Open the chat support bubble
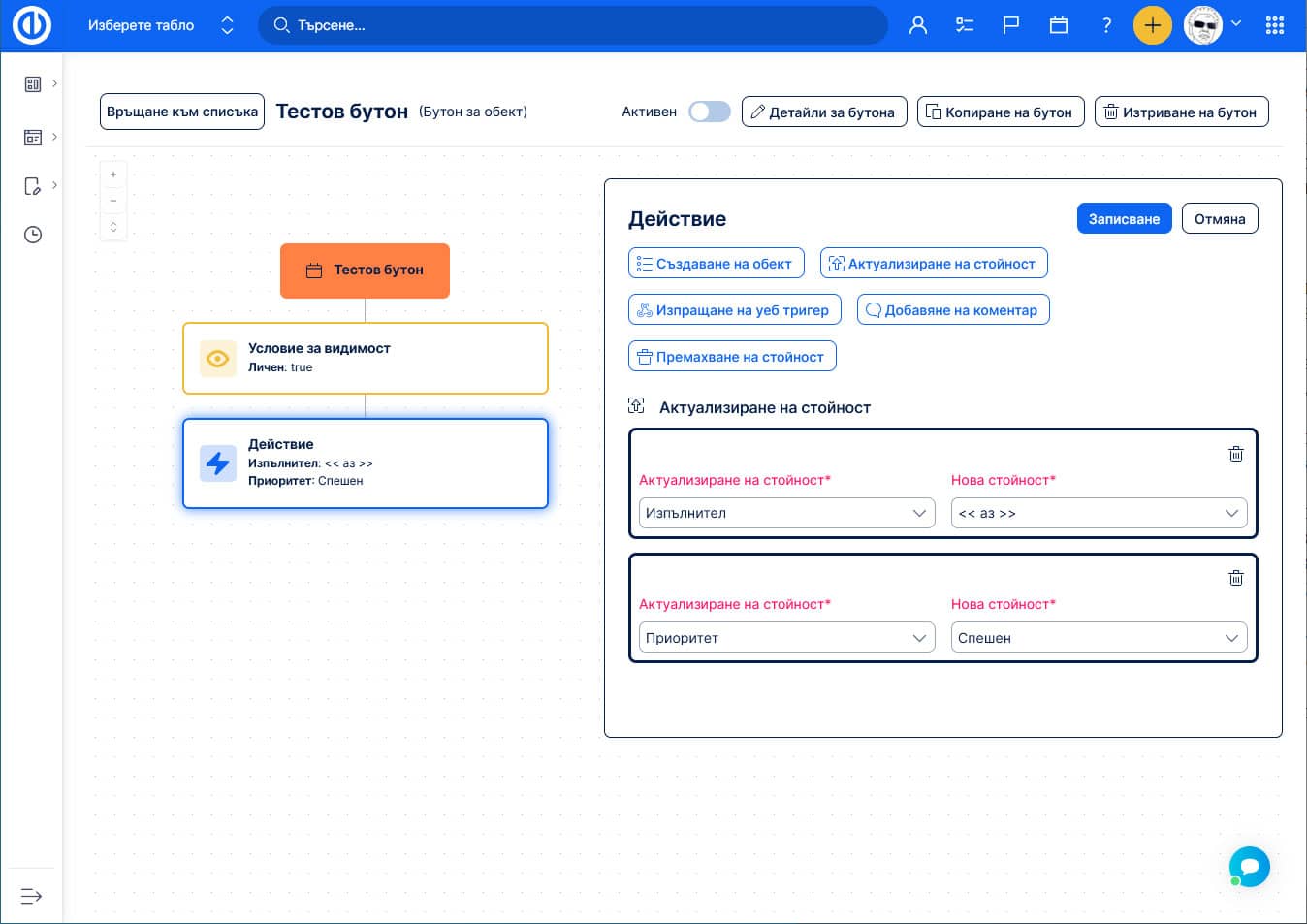Viewport: 1307px width, 924px height. 1250,866
